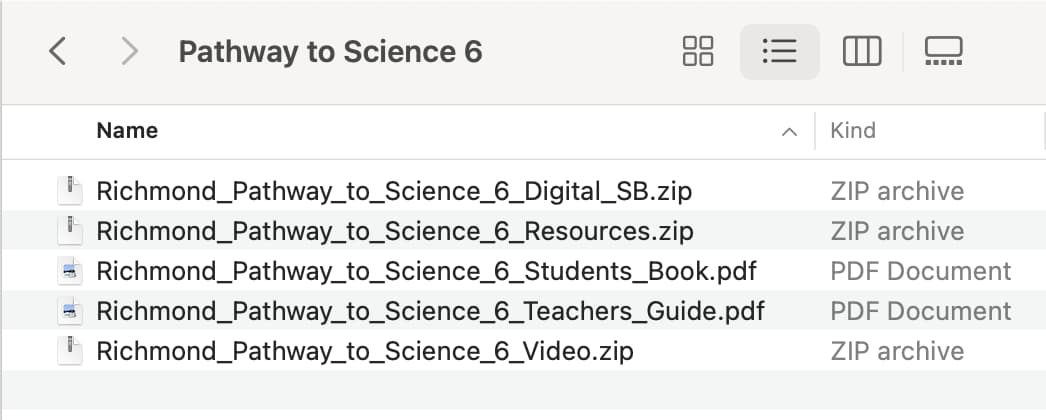Select the list view button
Viewport: 1046px width, 420px height.
779,51
